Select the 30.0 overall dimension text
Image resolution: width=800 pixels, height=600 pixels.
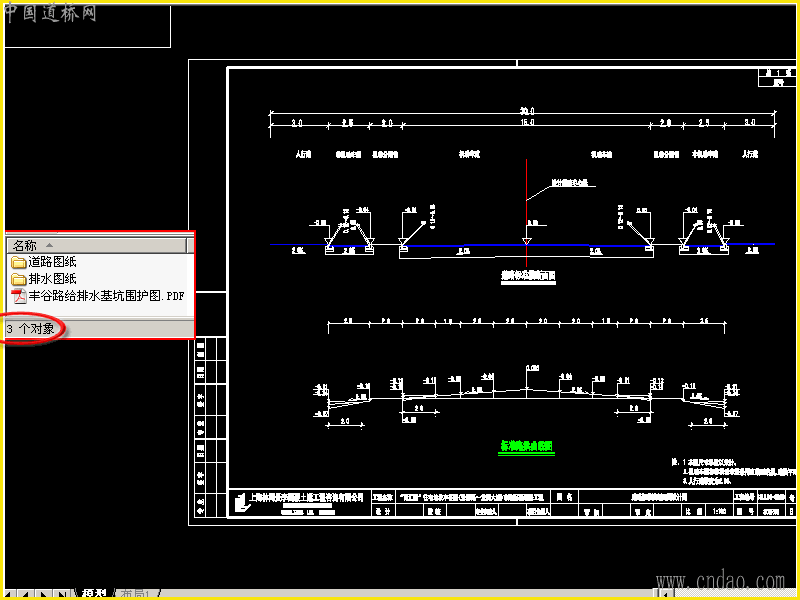[x=527, y=111]
